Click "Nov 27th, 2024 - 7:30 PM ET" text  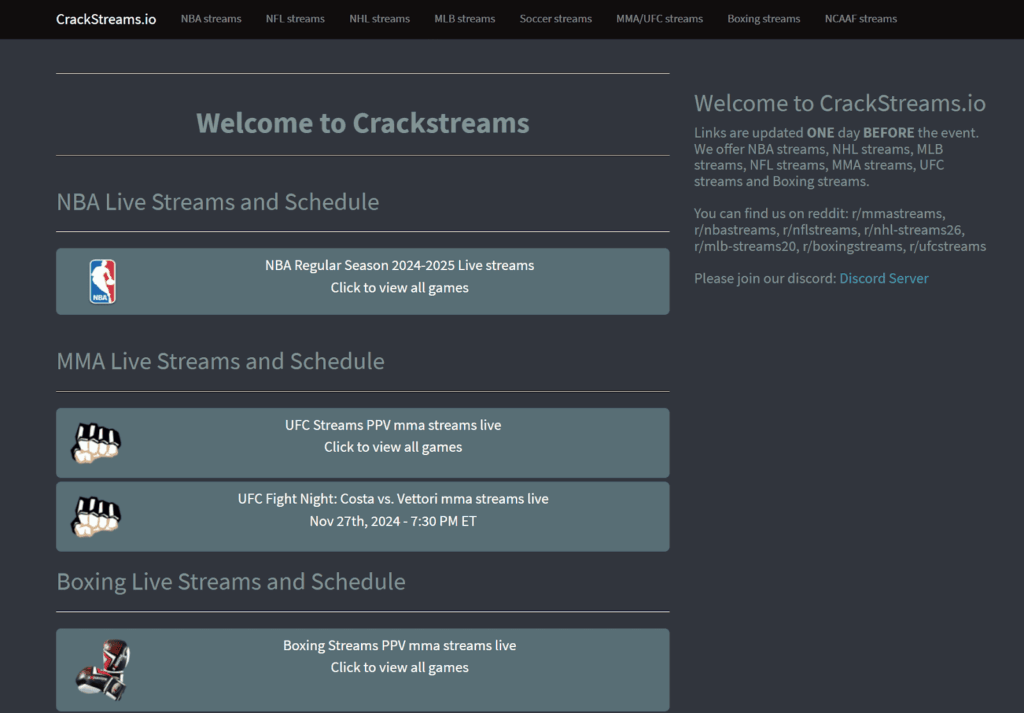(x=392, y=521)
